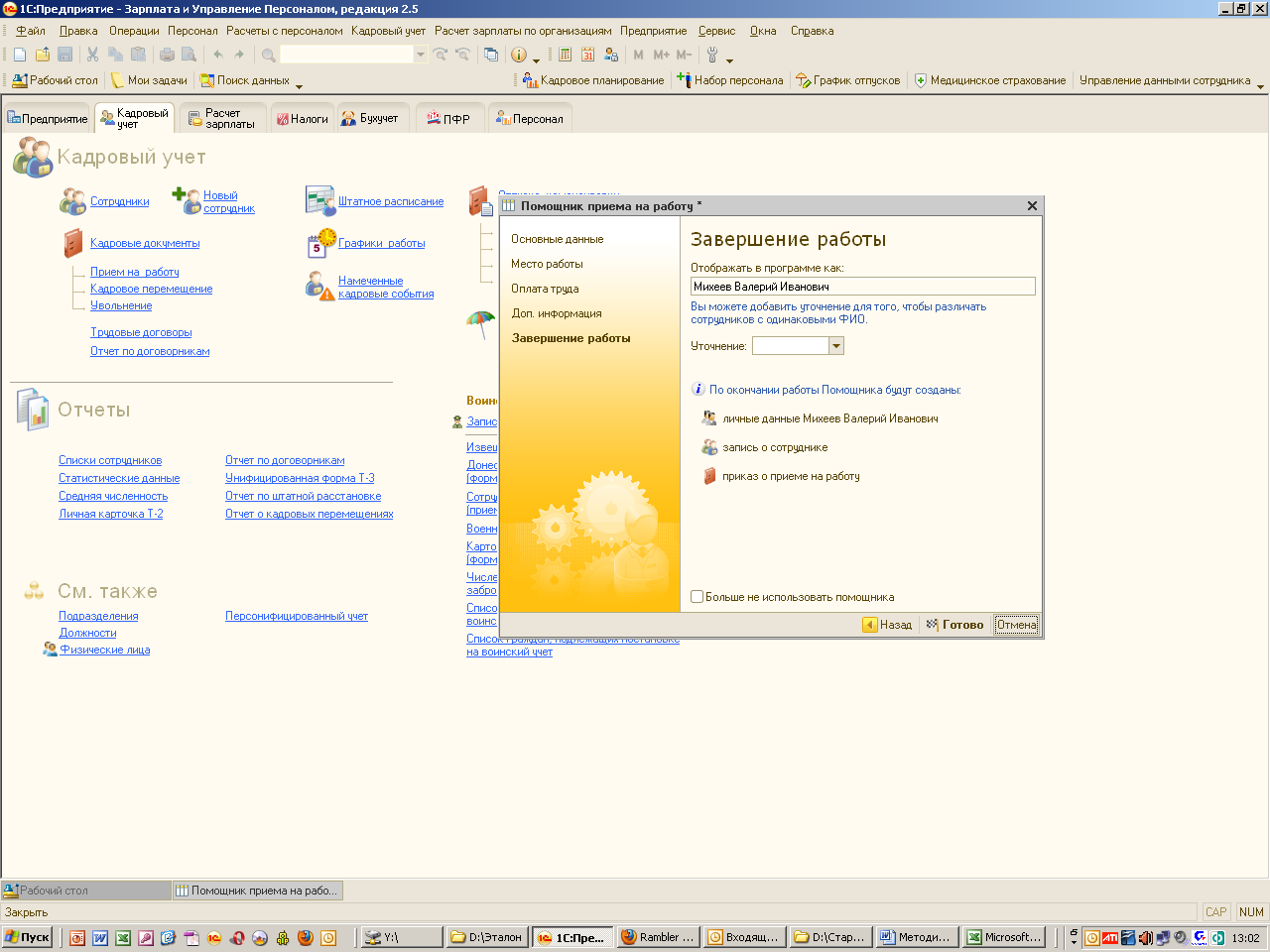1270x952 pixels.
Task: Switch to the Предприятие tab
Action: coord(48,118)
